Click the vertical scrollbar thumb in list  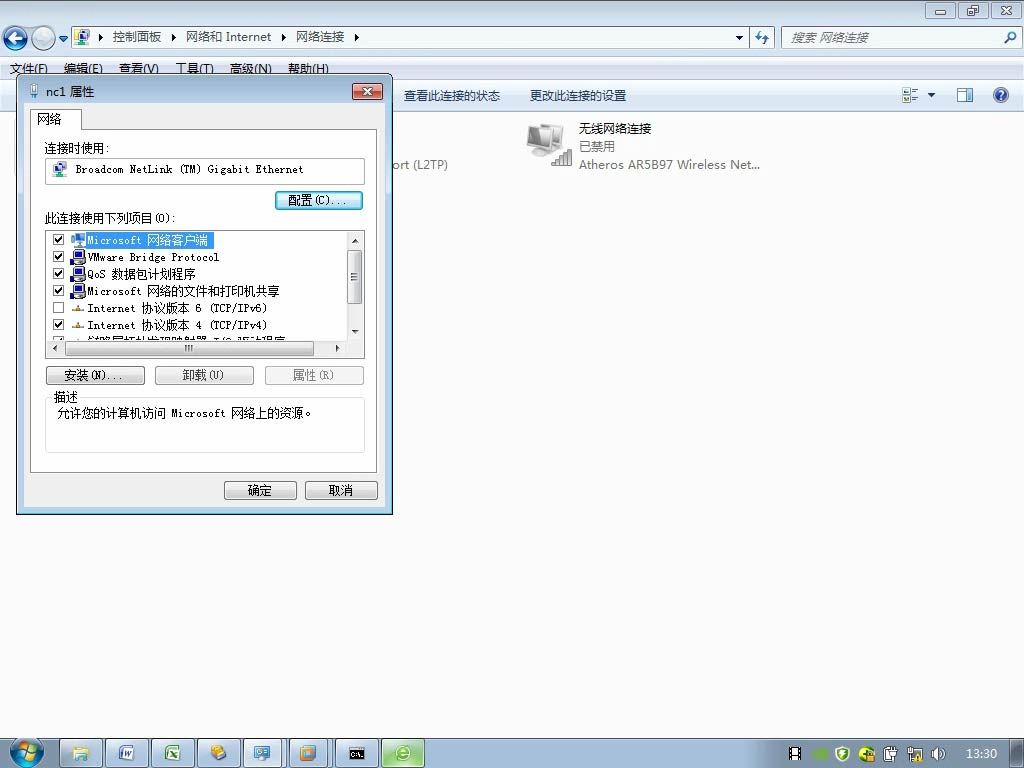point(355,277)
